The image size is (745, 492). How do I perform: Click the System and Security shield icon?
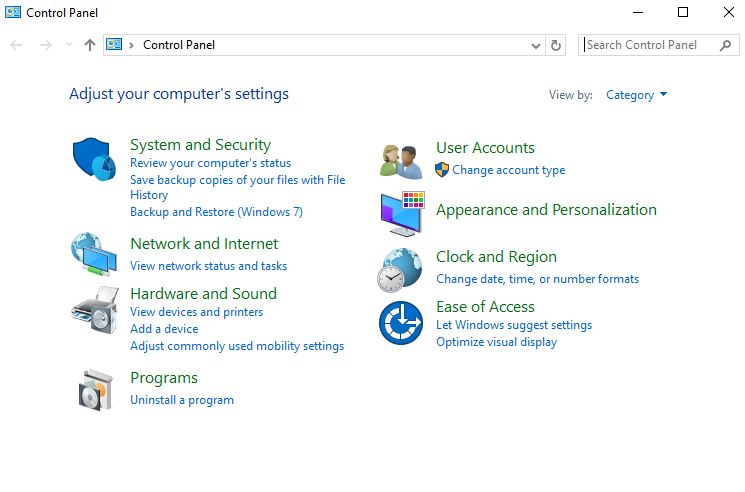tap(94, 160)
